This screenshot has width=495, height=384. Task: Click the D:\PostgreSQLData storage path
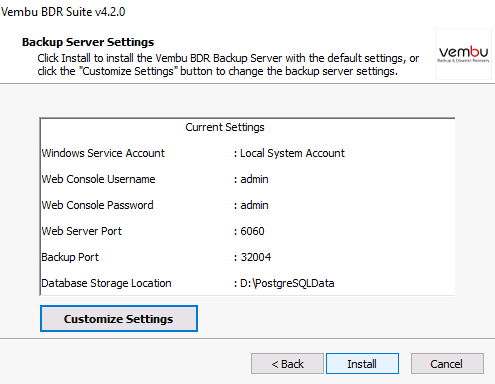pyautogui.click(x=287, y=283)
